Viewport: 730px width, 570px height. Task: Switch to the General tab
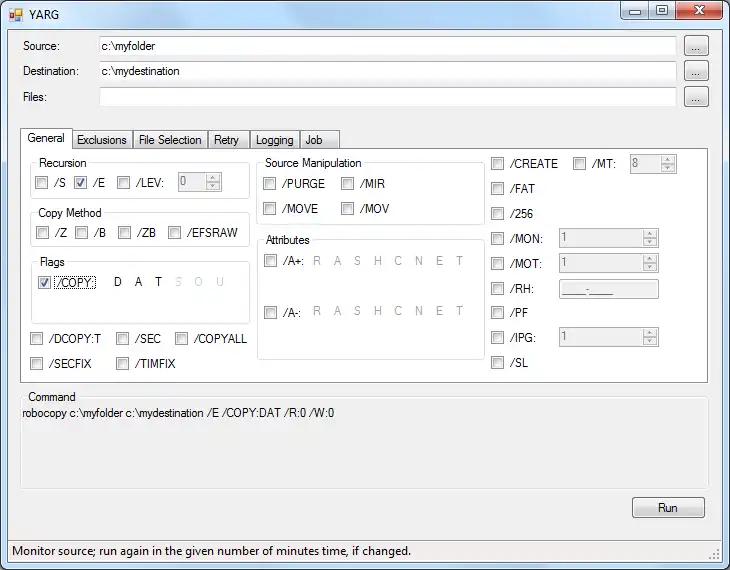tap(46, 138)
